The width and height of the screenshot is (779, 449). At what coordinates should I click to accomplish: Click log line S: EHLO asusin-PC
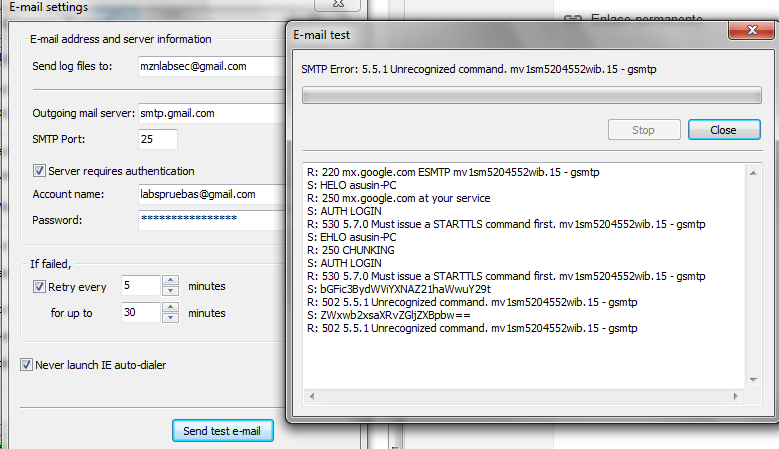point(352,237)
